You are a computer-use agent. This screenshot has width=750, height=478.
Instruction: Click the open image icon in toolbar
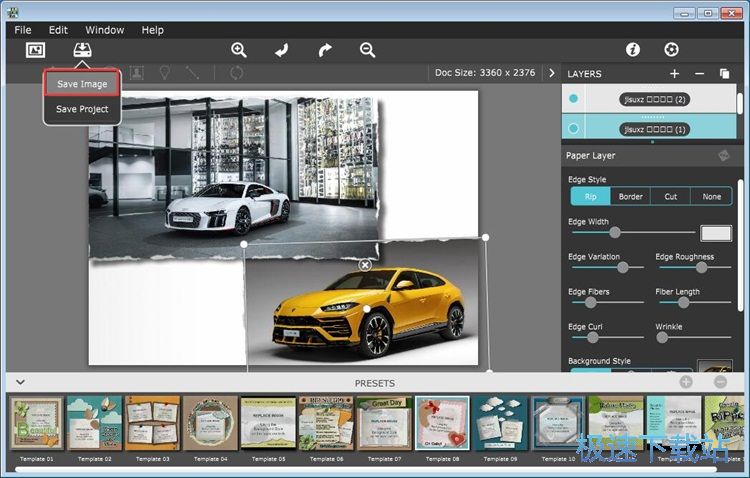click(x=36, y=50)
